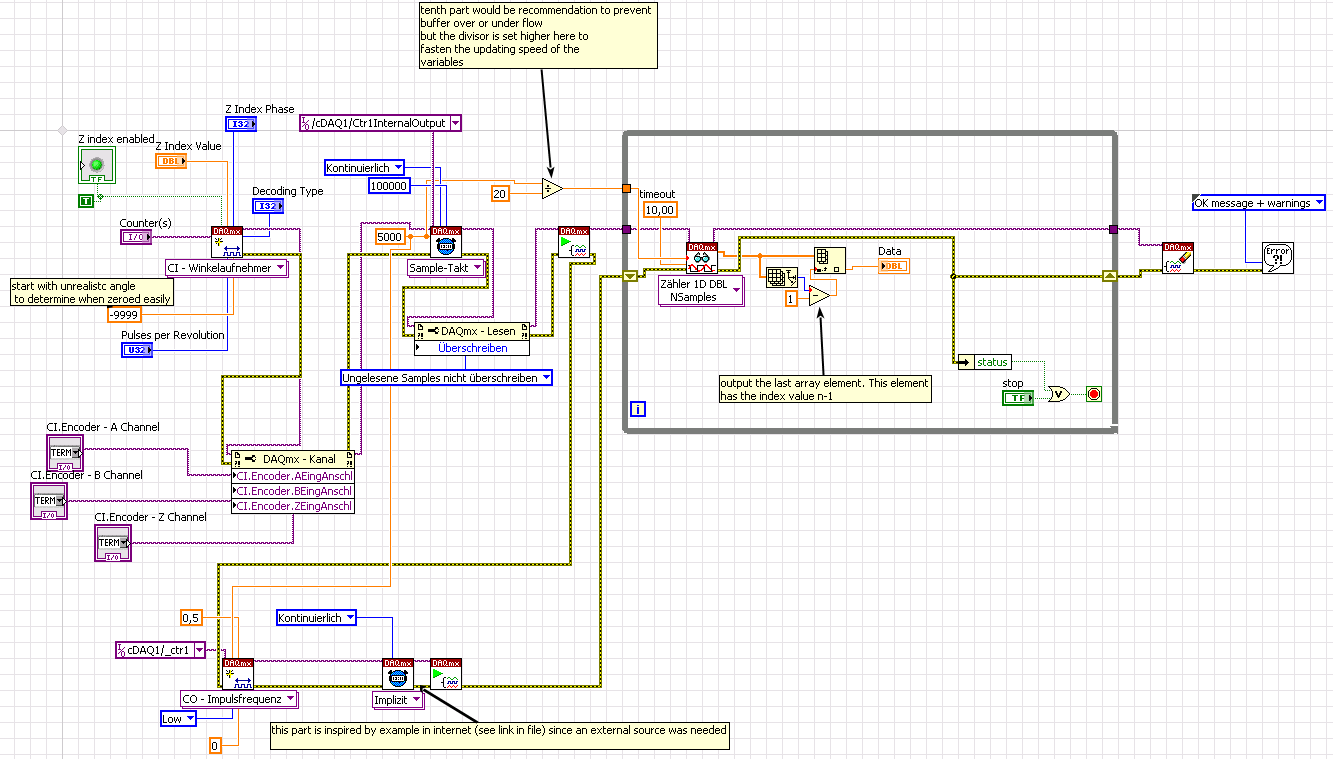Select the DAQmx Create Channel node wired to Counter(s)

[x=227, y=242]
